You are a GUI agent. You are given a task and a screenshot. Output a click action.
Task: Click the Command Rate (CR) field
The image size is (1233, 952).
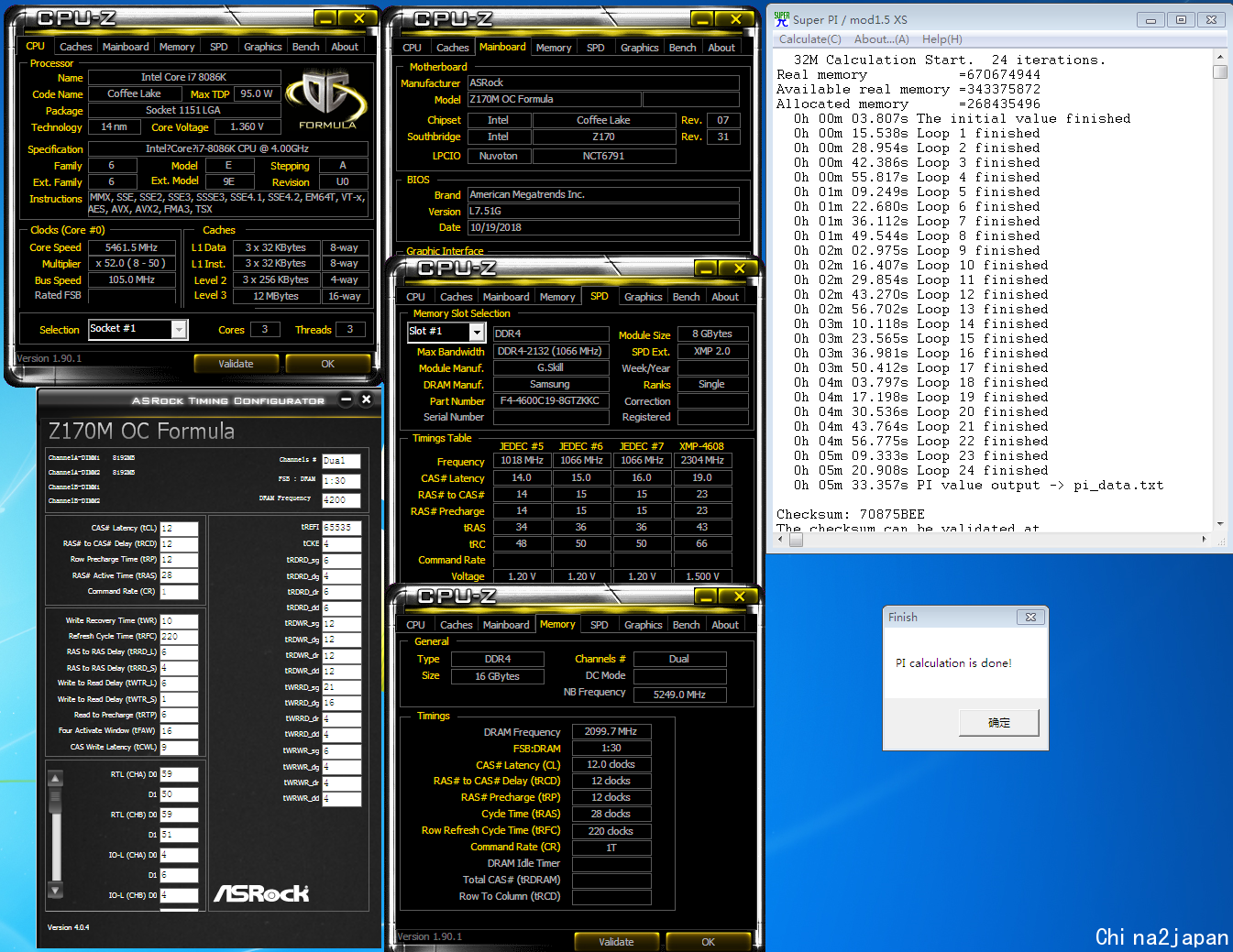180,593
